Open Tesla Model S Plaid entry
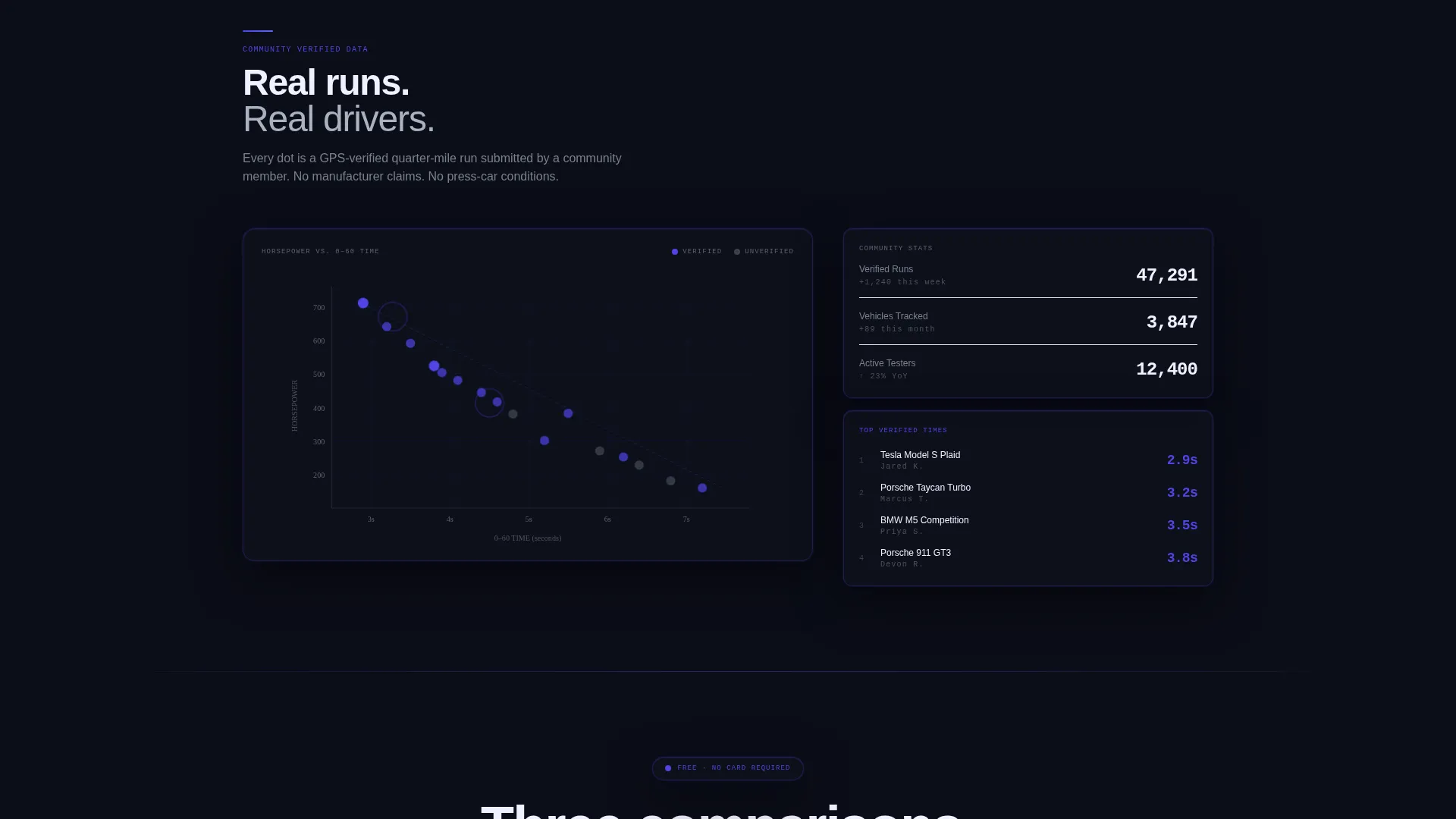Image resolution: width=1456 pixels, height=819 pixels. tap(1028, 460)
